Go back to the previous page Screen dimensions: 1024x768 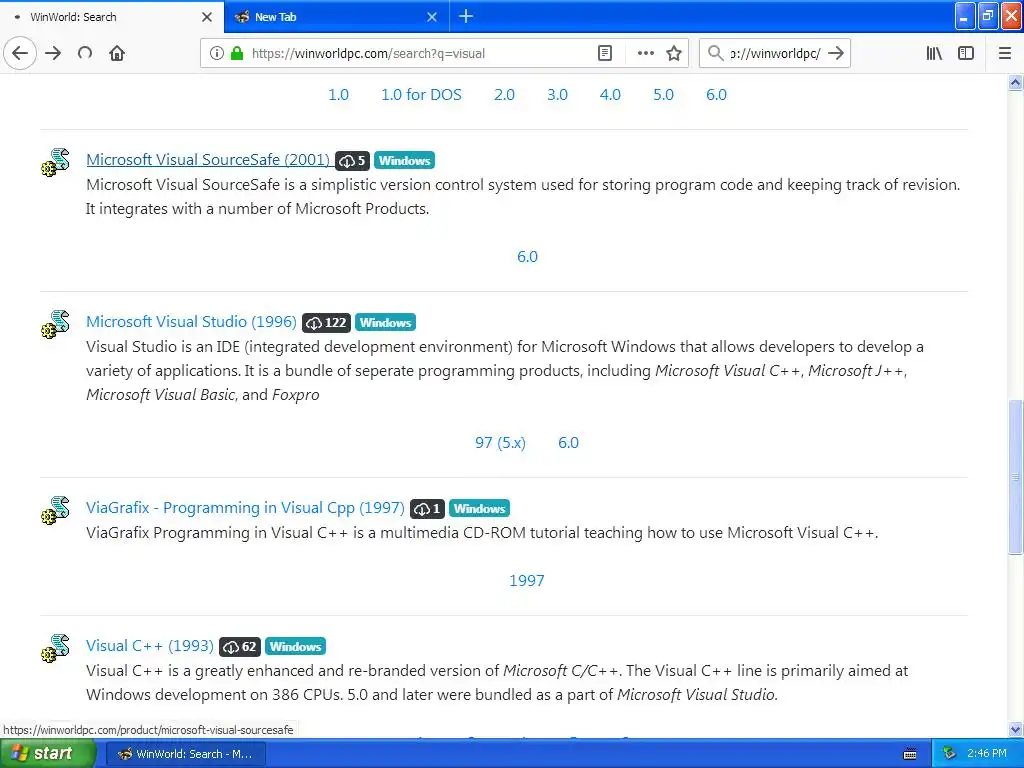(20, 53)
